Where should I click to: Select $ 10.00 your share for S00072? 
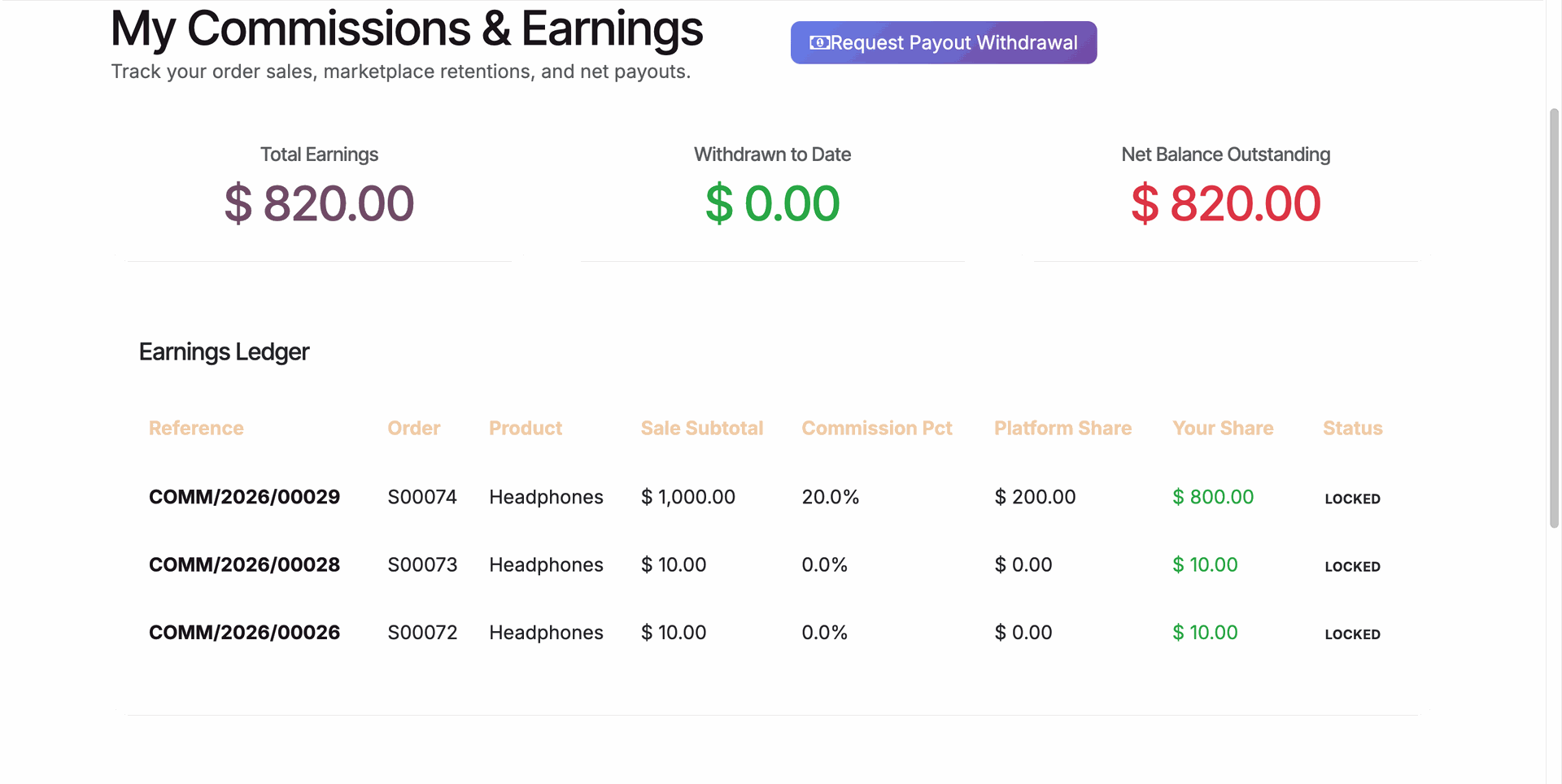(x=1205, y=632)
